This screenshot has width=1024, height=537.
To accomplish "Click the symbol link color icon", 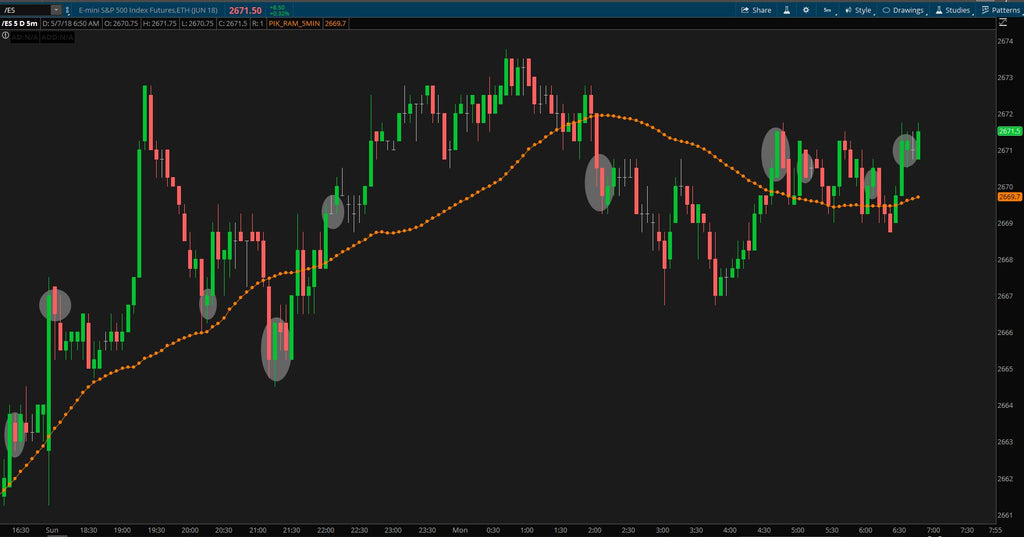I will [x=67, y=10].
